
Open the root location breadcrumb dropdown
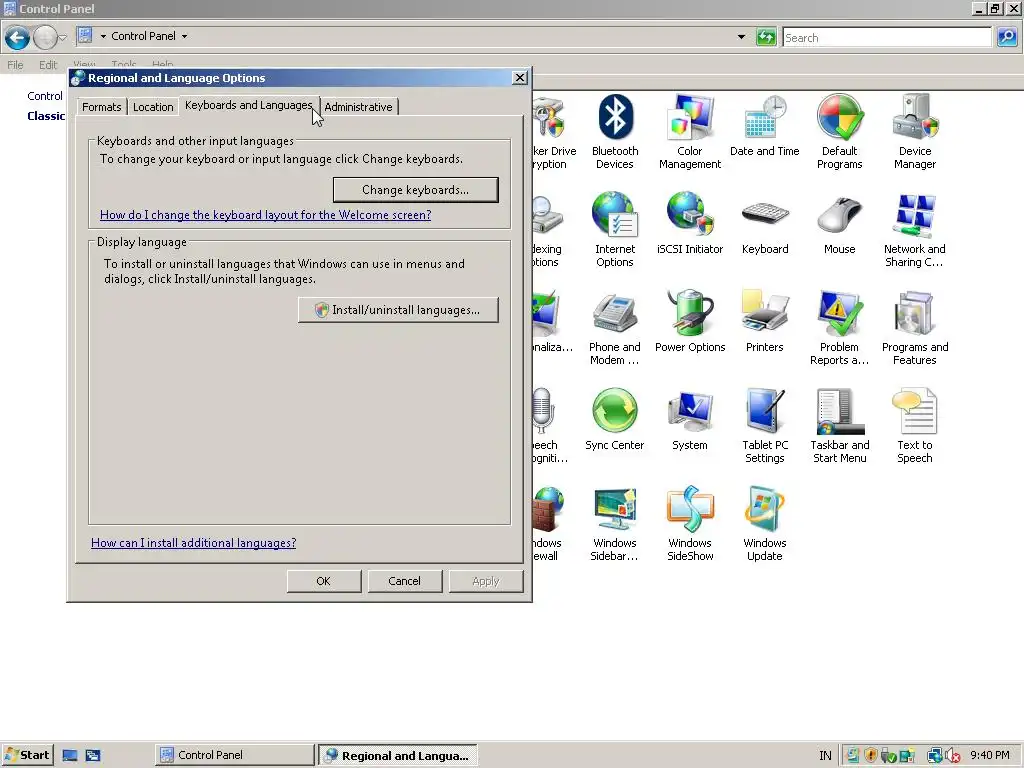coord(103,37)
